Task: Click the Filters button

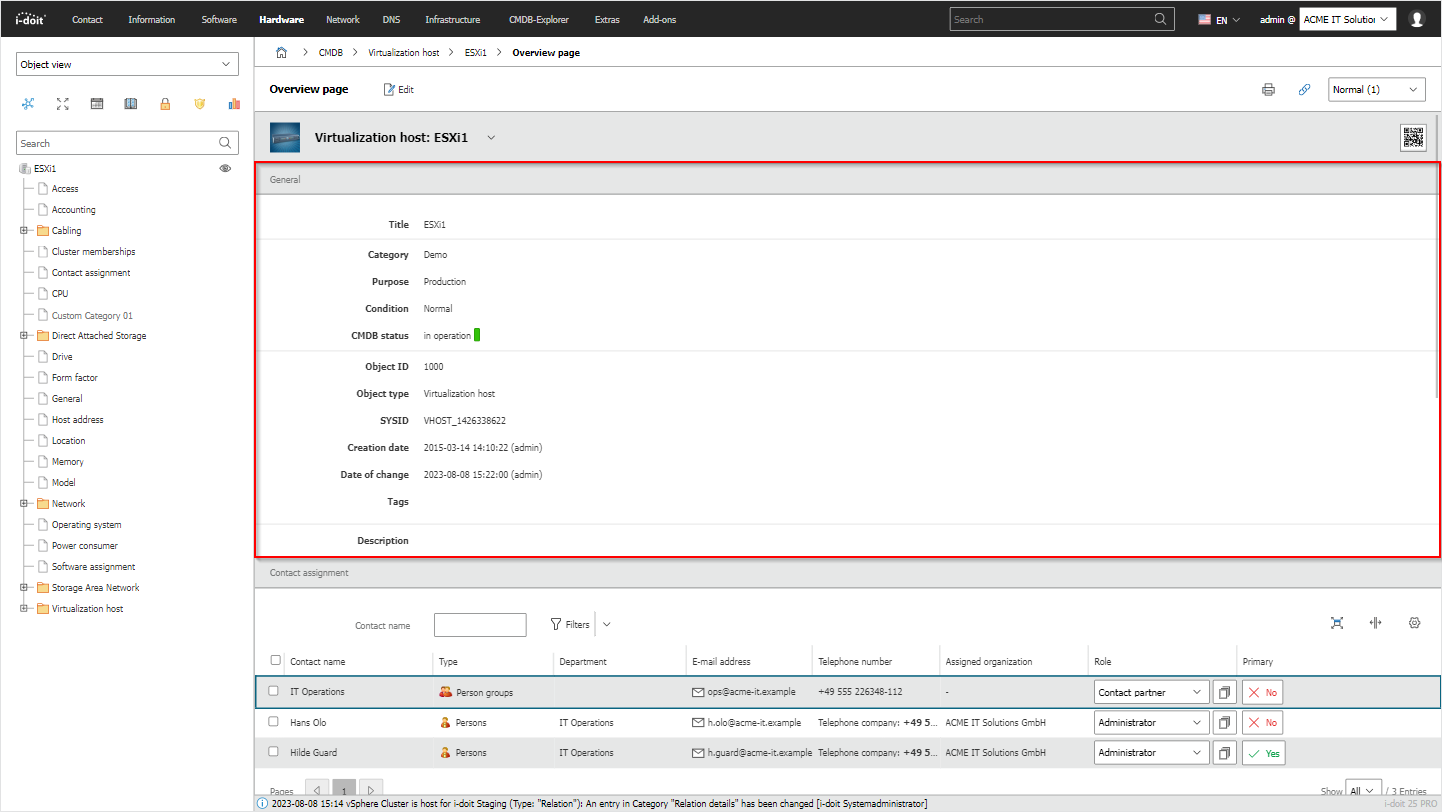Action: (570, 624)
